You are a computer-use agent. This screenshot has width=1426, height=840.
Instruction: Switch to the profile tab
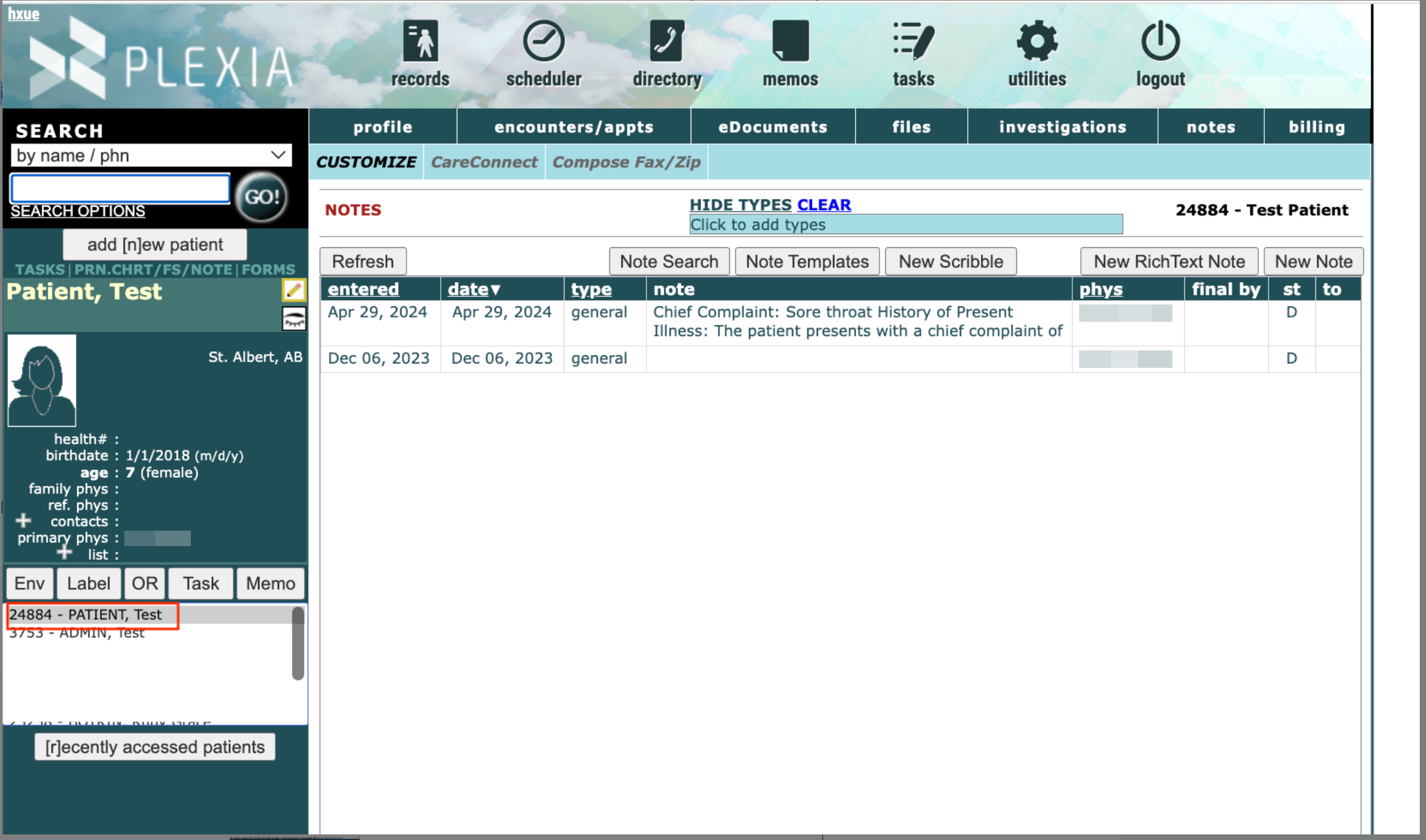pyautogui.click(x=383, y=127)
